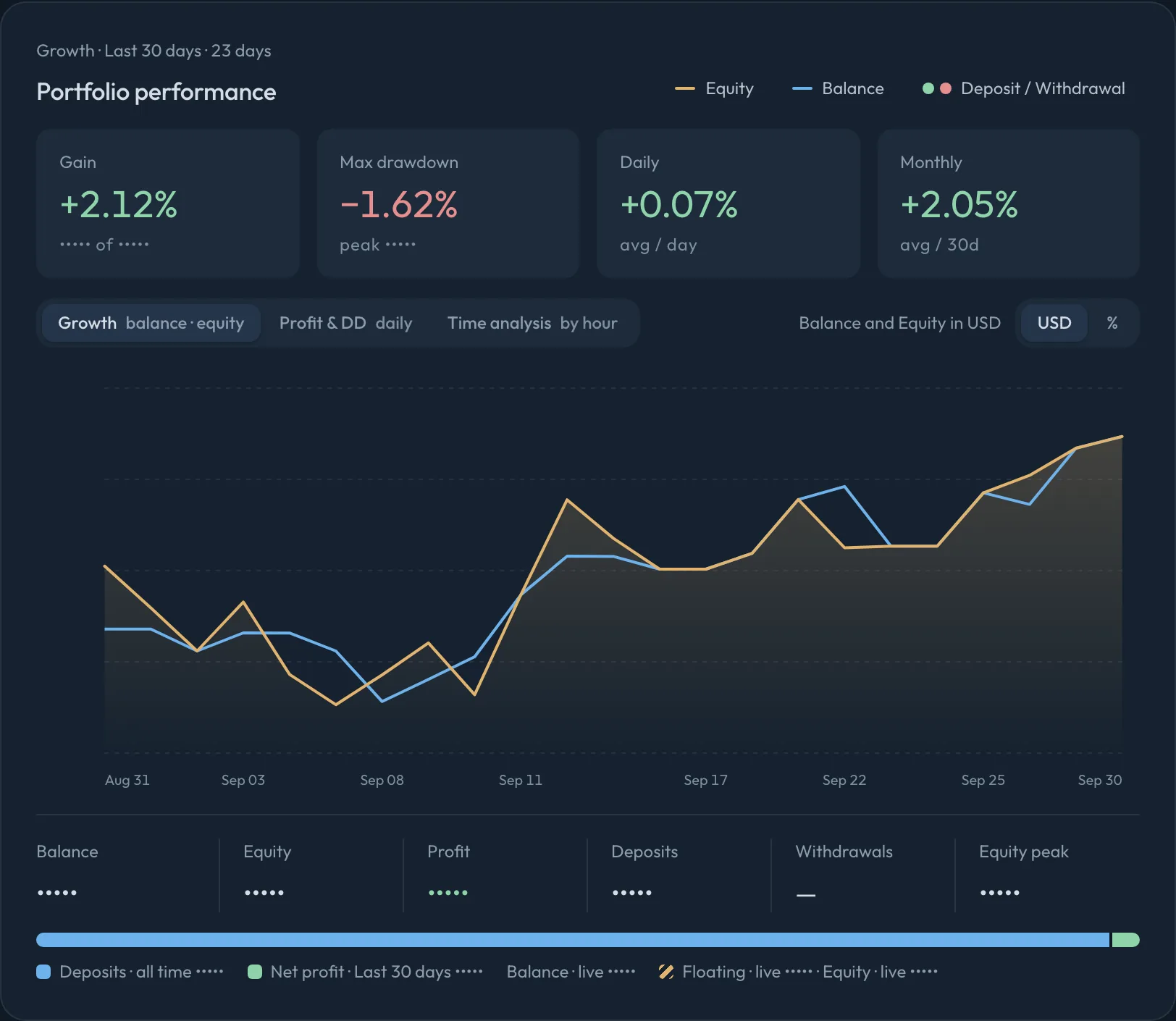Click the Sep 03 axis label
This screenshot has width=1176, height=1021.
click(x=243, y=780)
